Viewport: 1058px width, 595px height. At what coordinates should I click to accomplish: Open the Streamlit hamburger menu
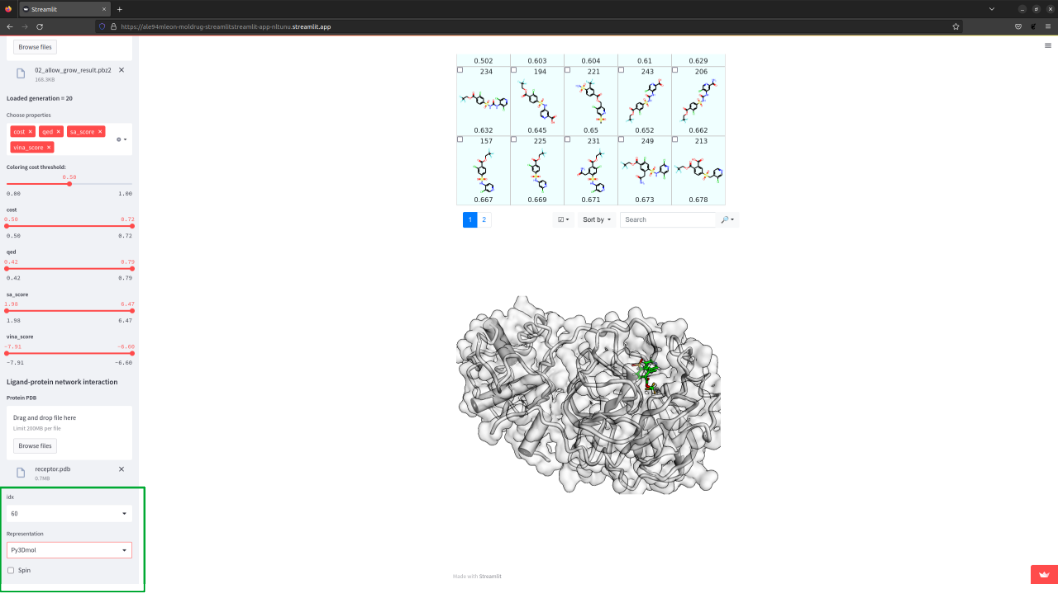[1048, 46]
